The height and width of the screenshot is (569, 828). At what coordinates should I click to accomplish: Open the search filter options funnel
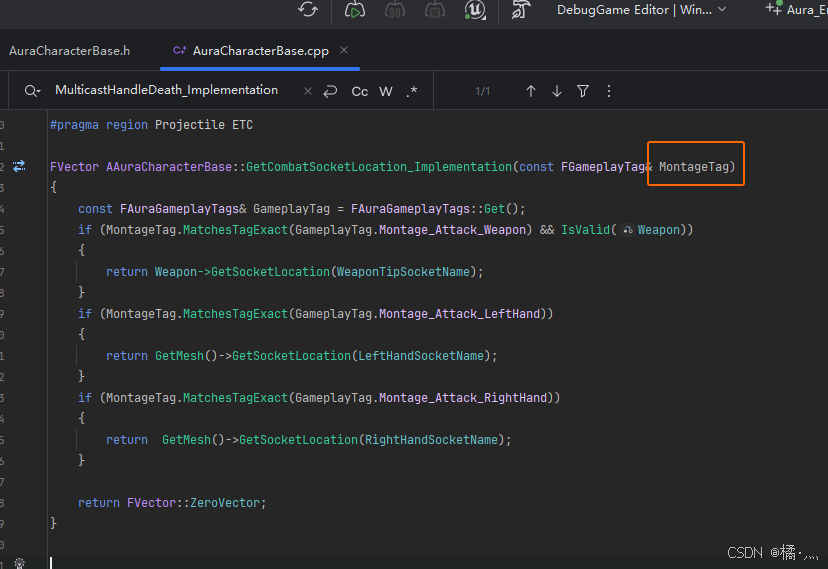[582, 91]
